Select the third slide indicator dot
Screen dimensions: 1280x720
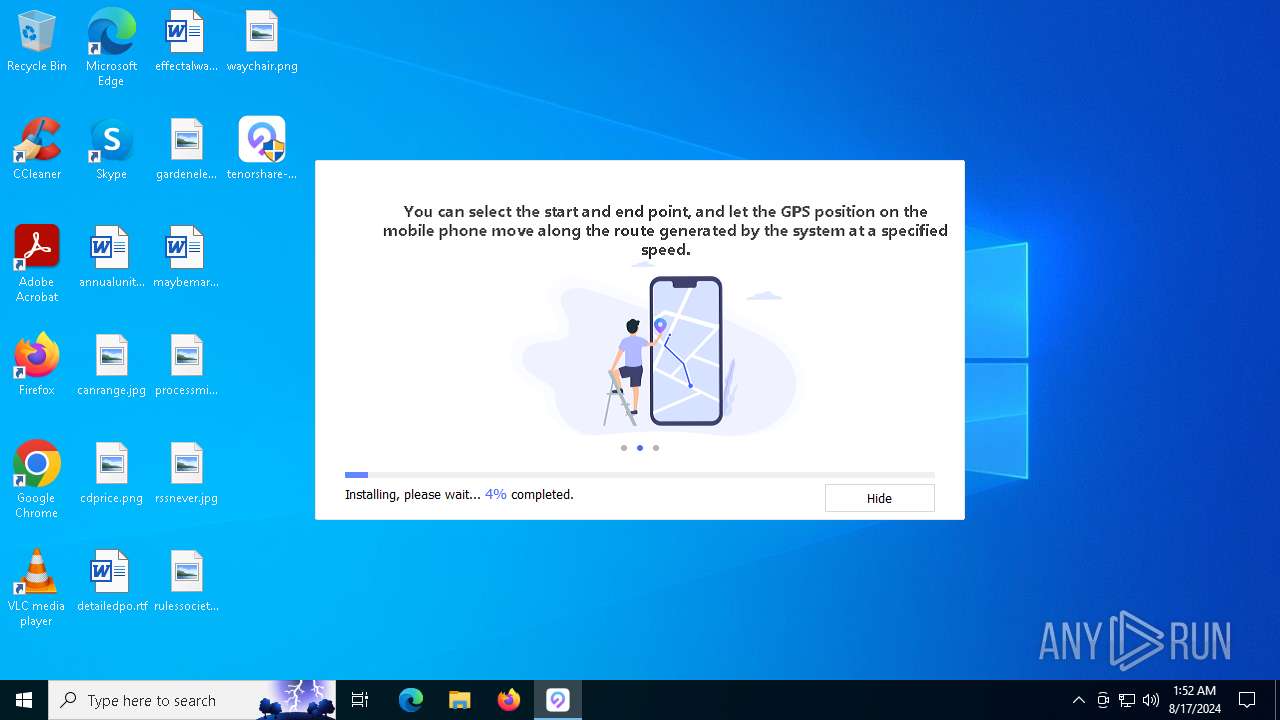[656, 448]
